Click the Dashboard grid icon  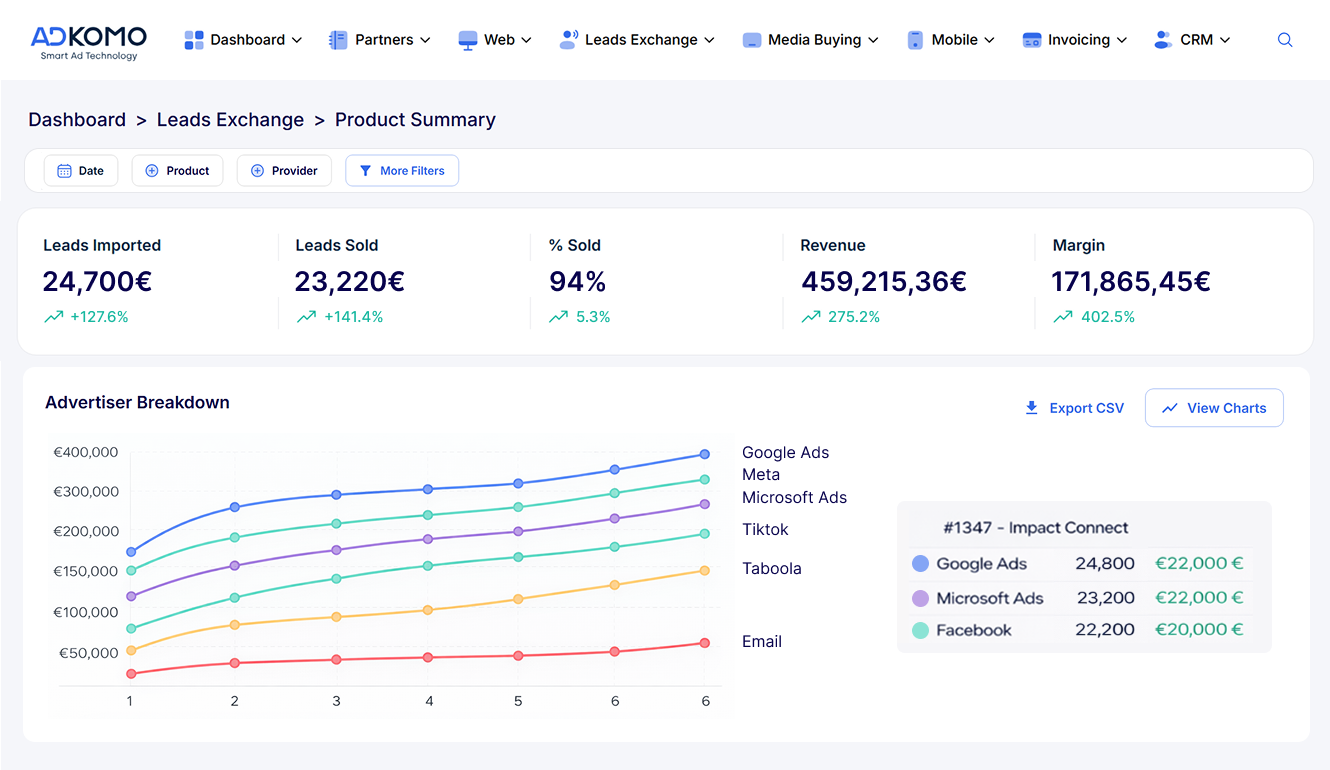(x=194, y=40)
